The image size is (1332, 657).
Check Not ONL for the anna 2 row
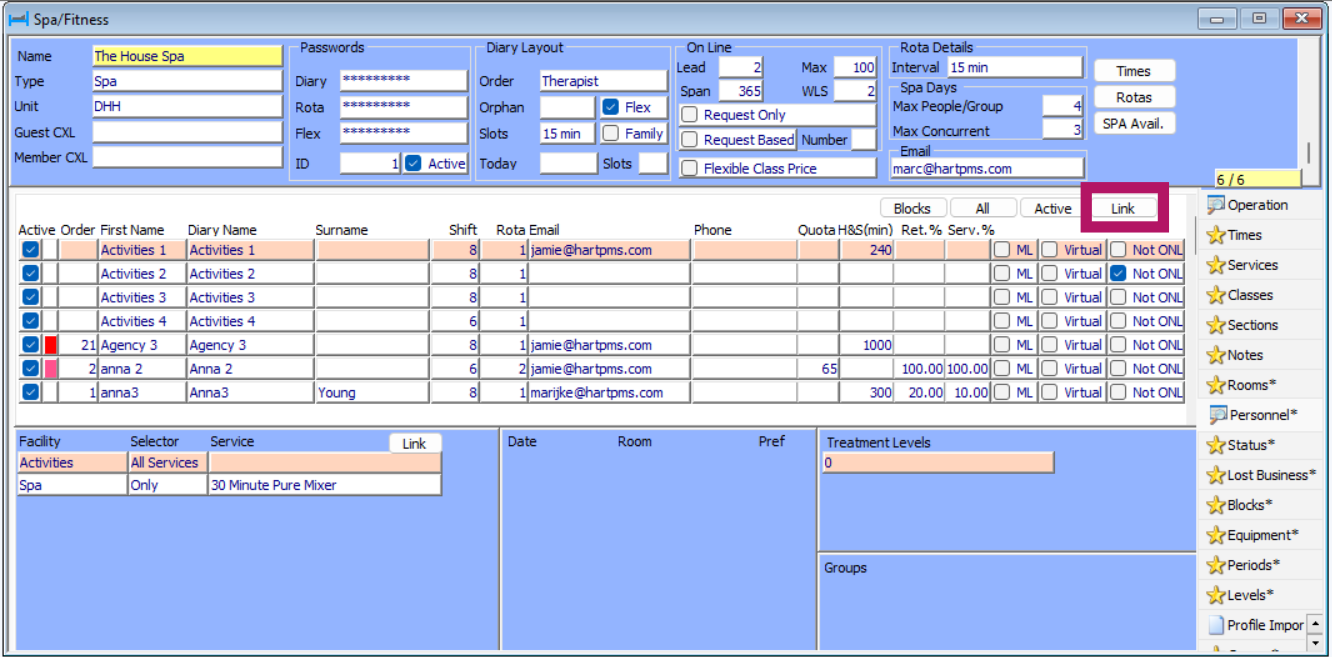point(1118,369)
